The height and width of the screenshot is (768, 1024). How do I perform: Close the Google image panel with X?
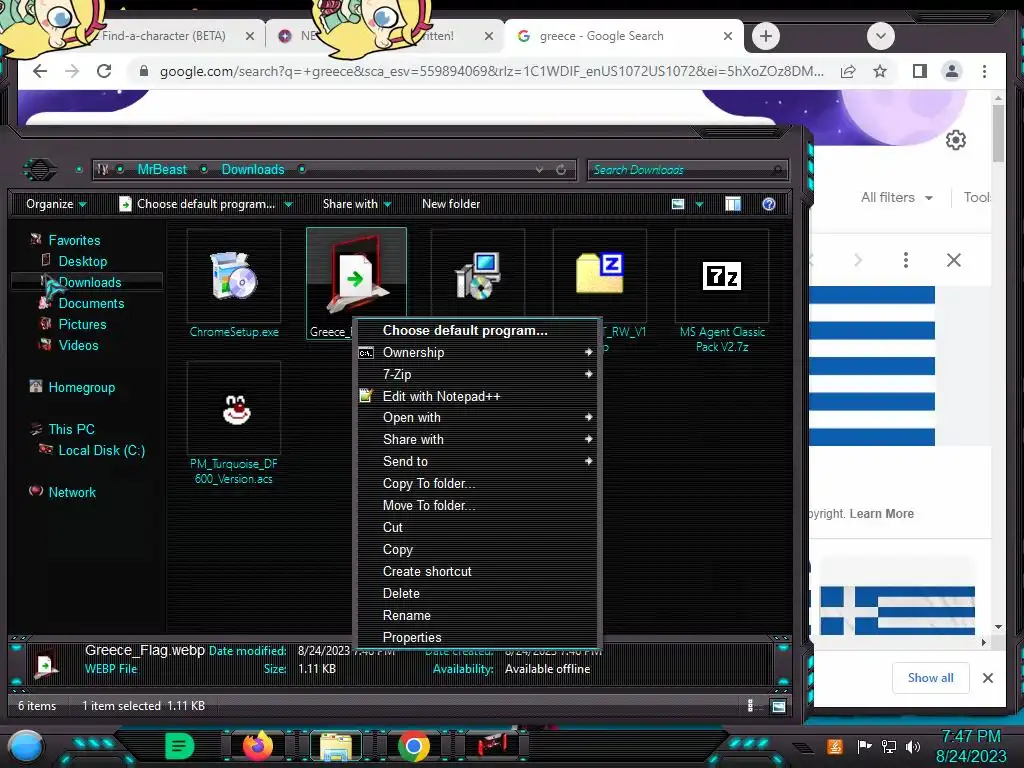tap(953, 260)
